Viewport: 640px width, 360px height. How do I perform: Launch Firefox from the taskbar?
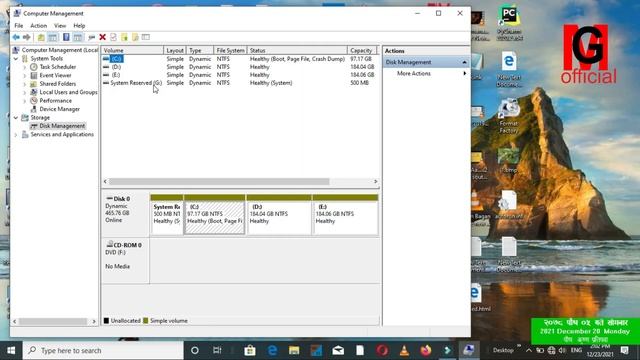click(426, 350)
